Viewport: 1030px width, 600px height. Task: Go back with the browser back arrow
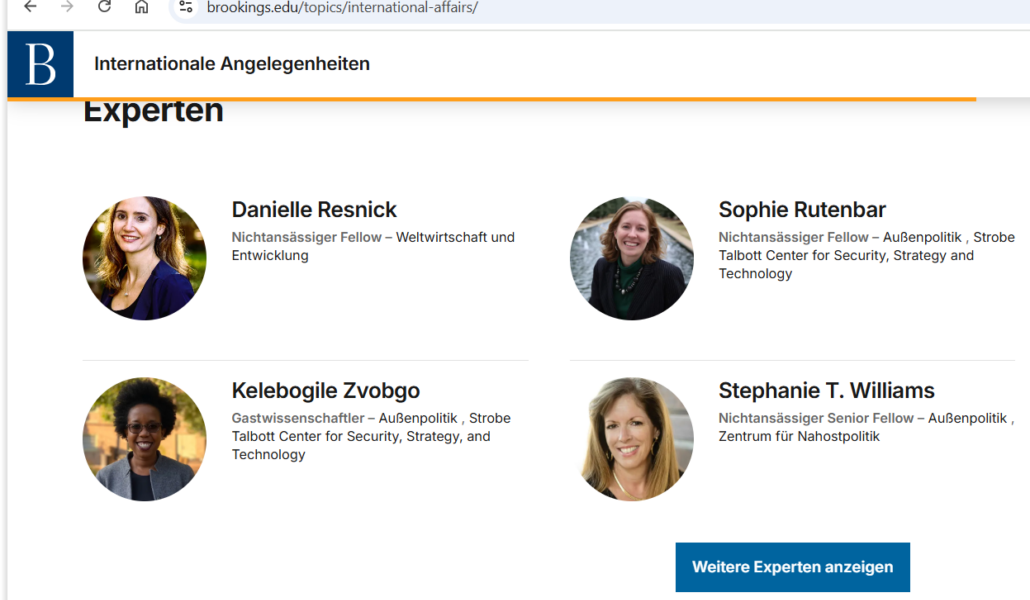pos(30,7)
